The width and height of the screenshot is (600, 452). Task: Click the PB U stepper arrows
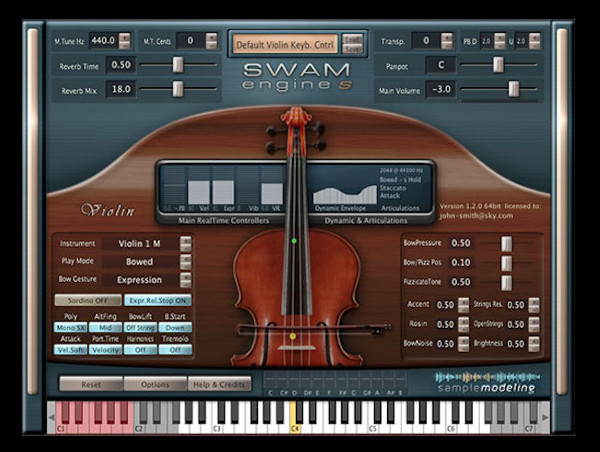[535, 41]
